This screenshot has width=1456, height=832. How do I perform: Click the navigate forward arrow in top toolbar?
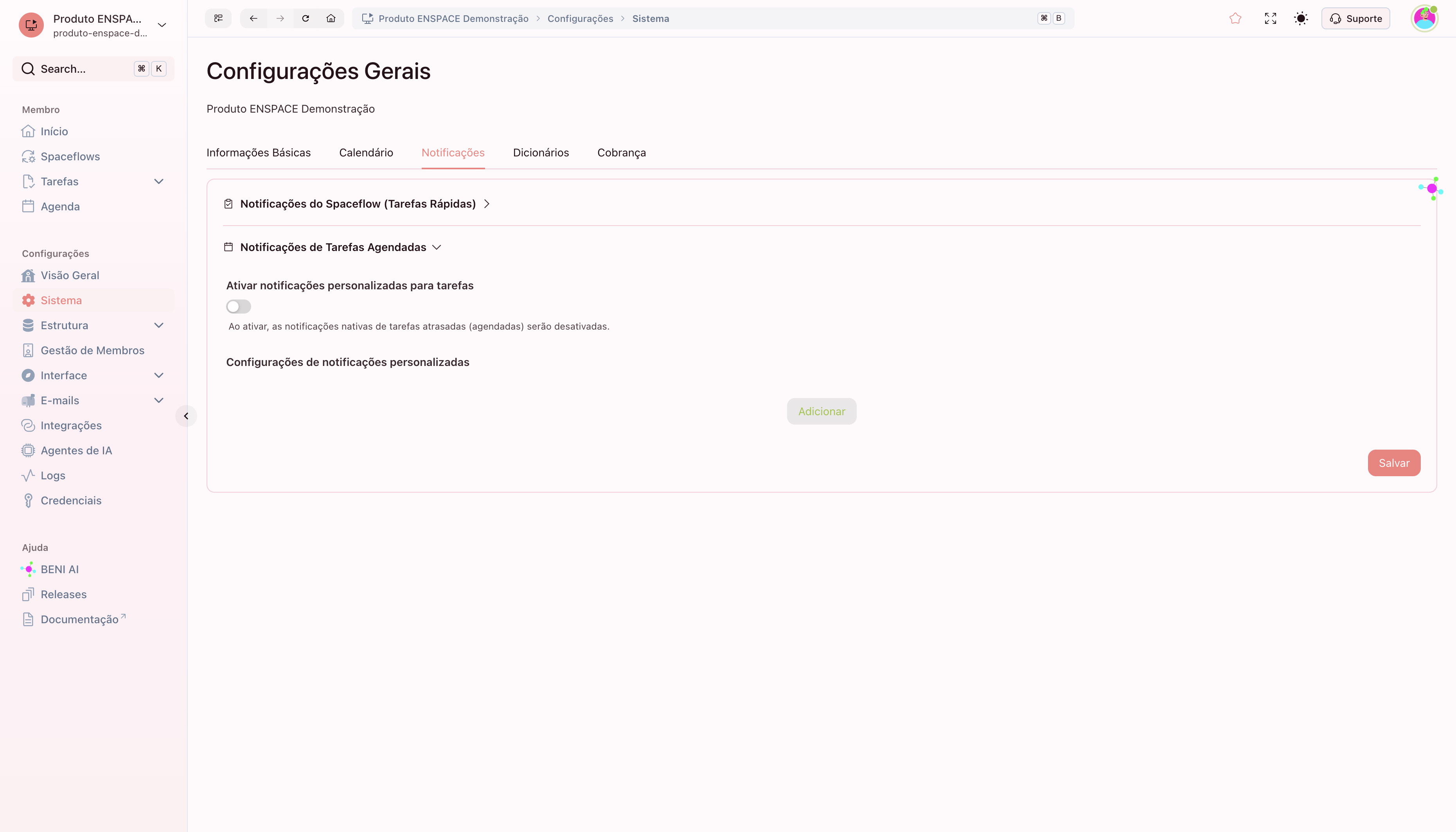coord(280,18)
